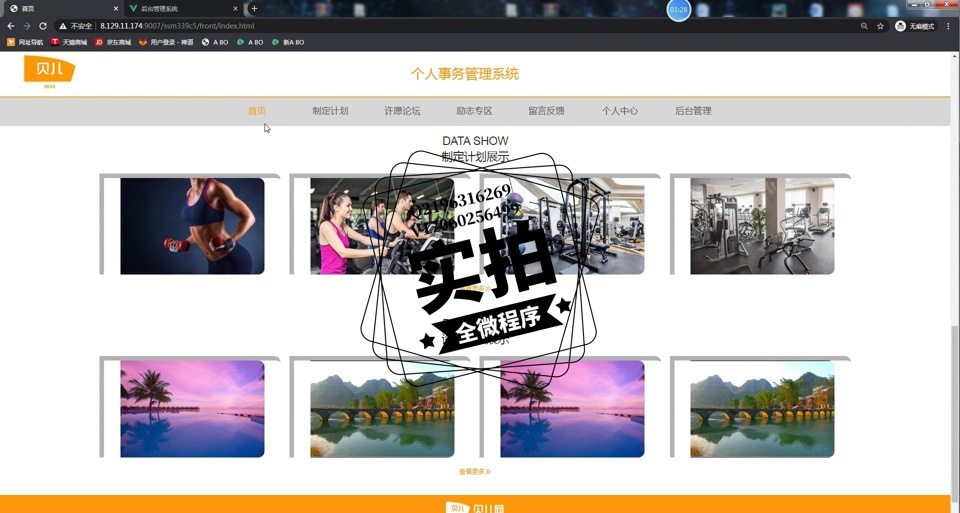The height and width of the screenshot is (513, 960).
Task: Open the Chrome three-dot menu
Action: [x=949, y=26]
